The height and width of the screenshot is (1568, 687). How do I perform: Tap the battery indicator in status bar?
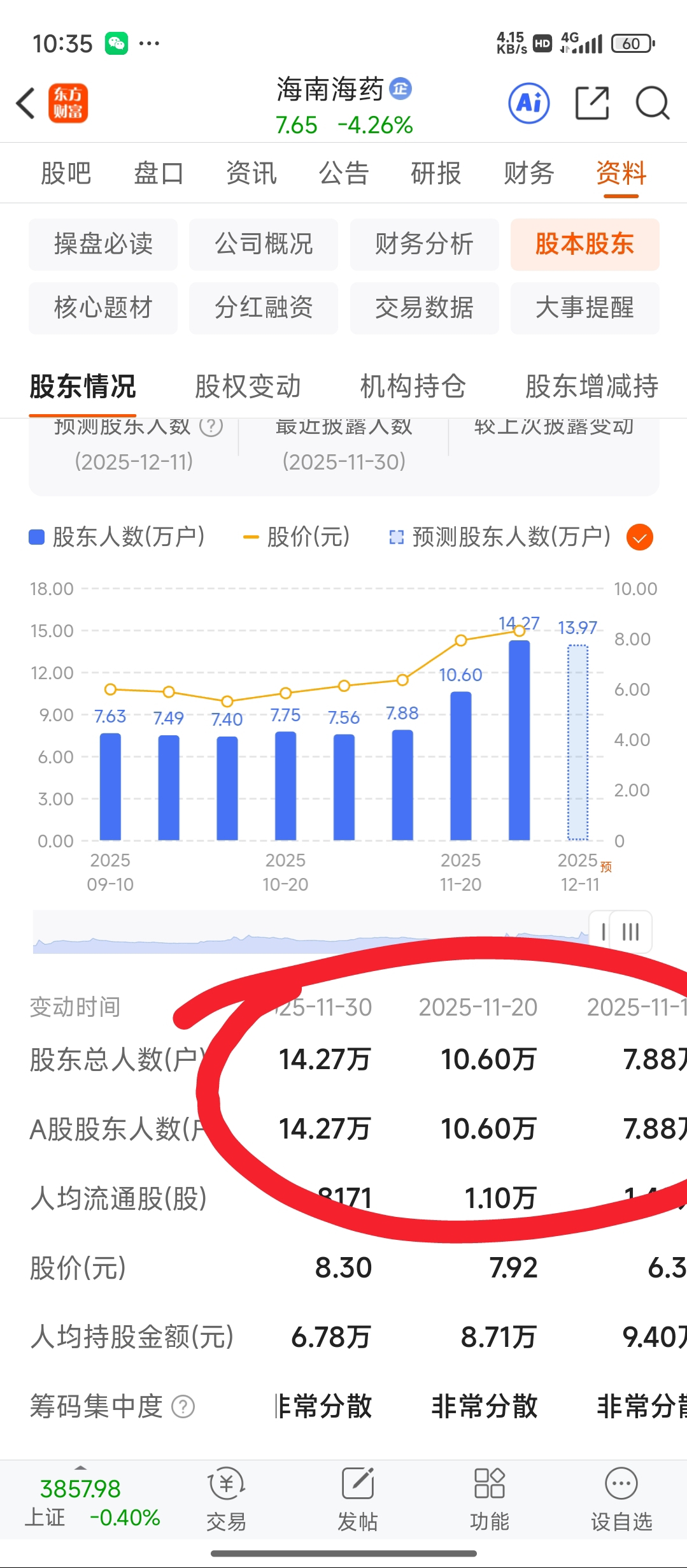click(633, 43)
